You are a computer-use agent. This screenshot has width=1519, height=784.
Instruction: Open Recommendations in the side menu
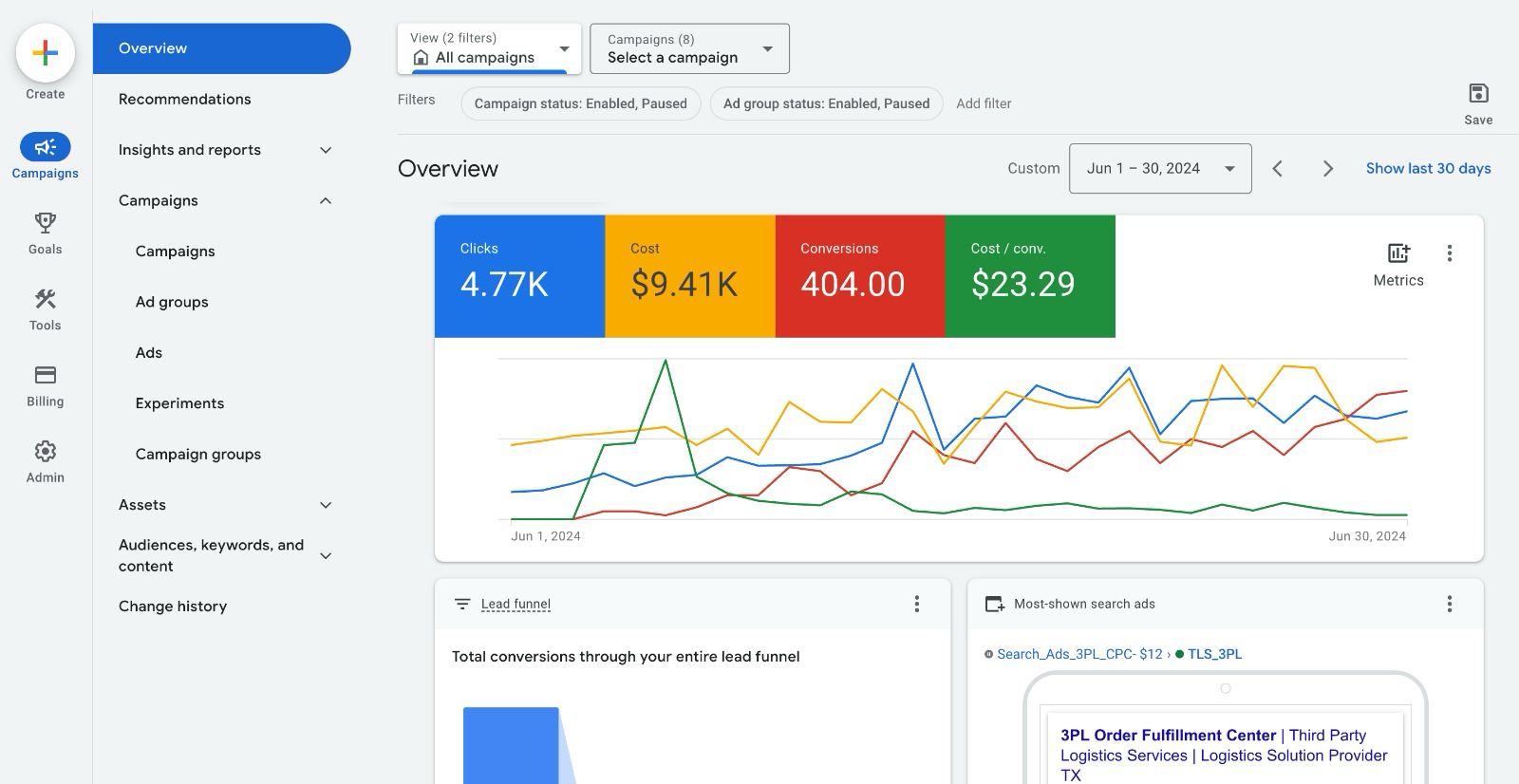[185, 100]
